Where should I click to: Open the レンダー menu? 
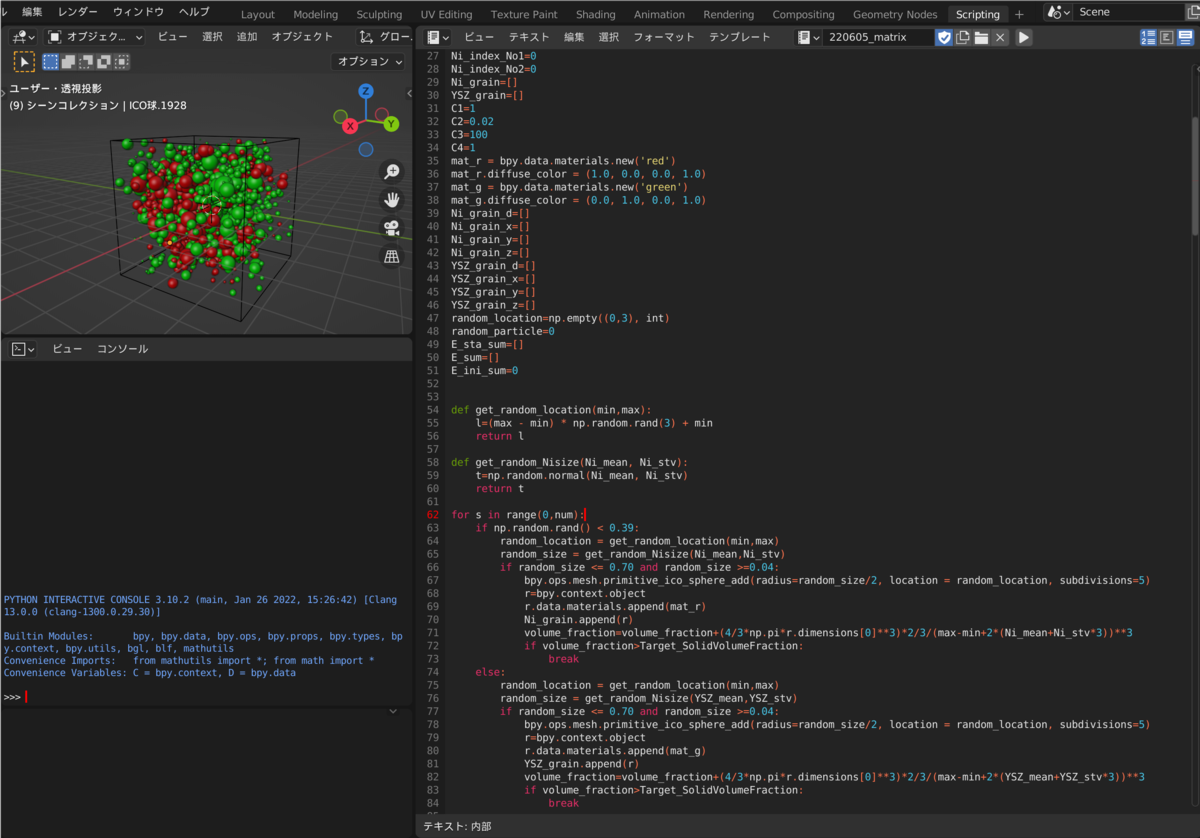pyautogui.click(x=78, y=12)
